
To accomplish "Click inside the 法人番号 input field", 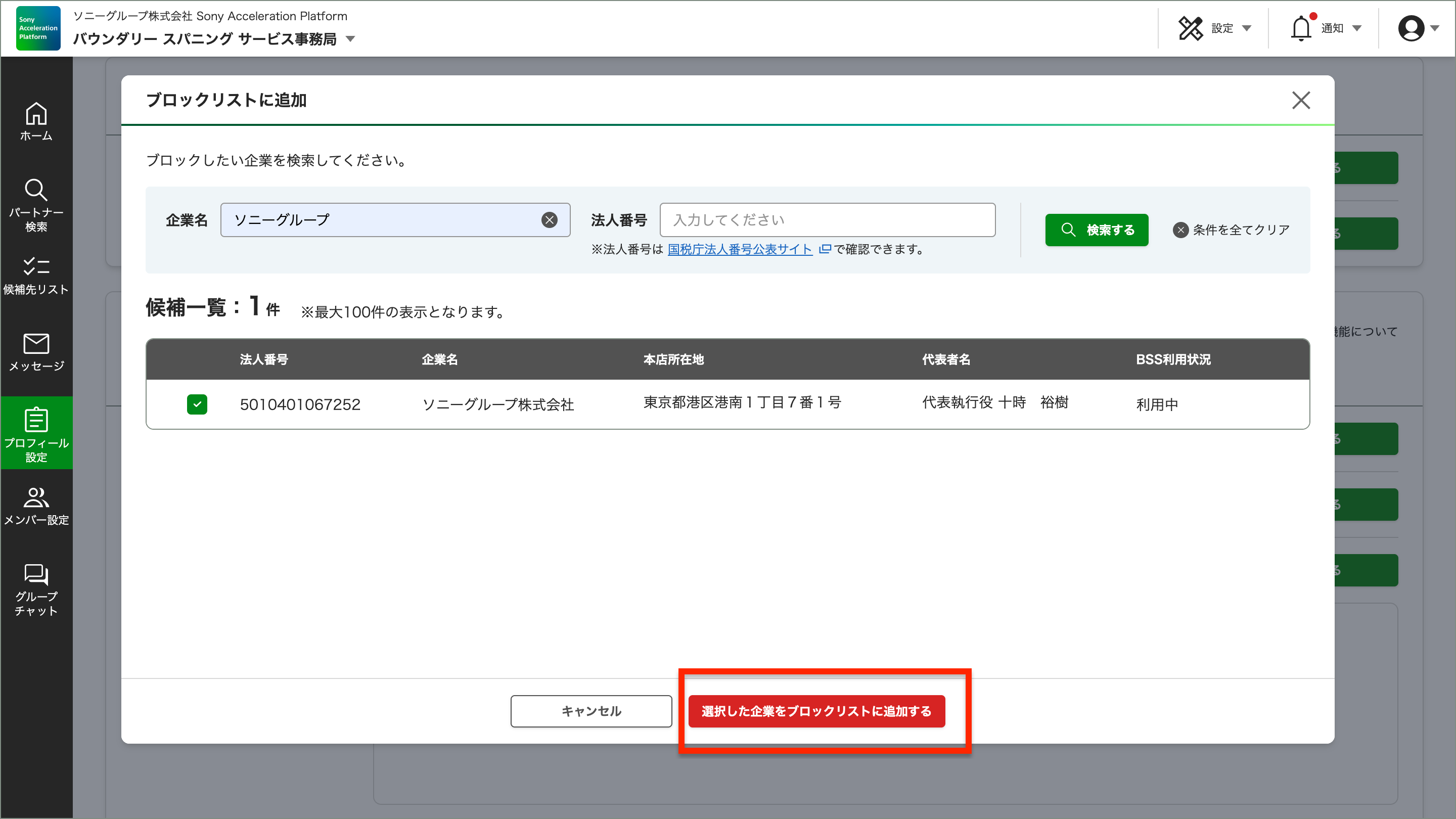I will [x=827, y=220].
